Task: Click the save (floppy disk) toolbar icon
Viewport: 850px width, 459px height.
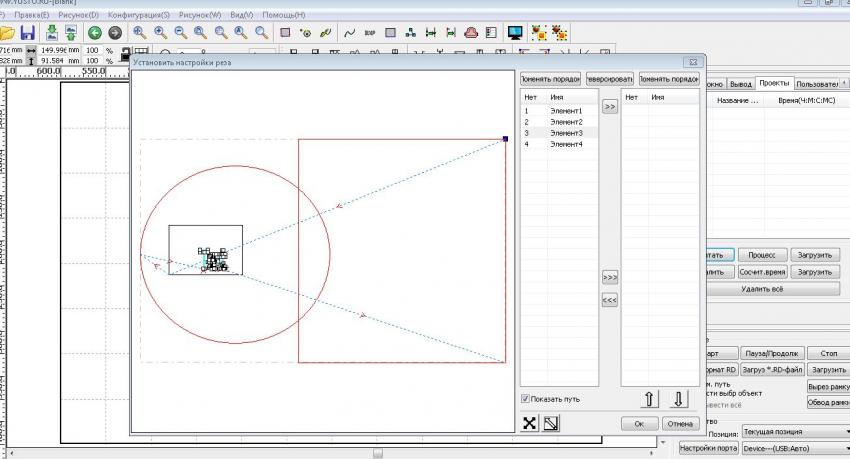Action: [x=28, y=33]
